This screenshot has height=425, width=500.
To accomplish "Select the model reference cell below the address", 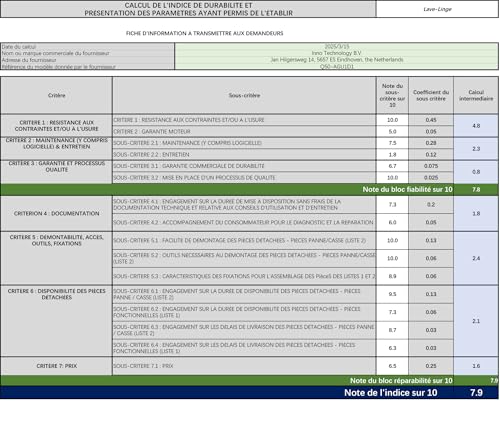I will point(337,66).
